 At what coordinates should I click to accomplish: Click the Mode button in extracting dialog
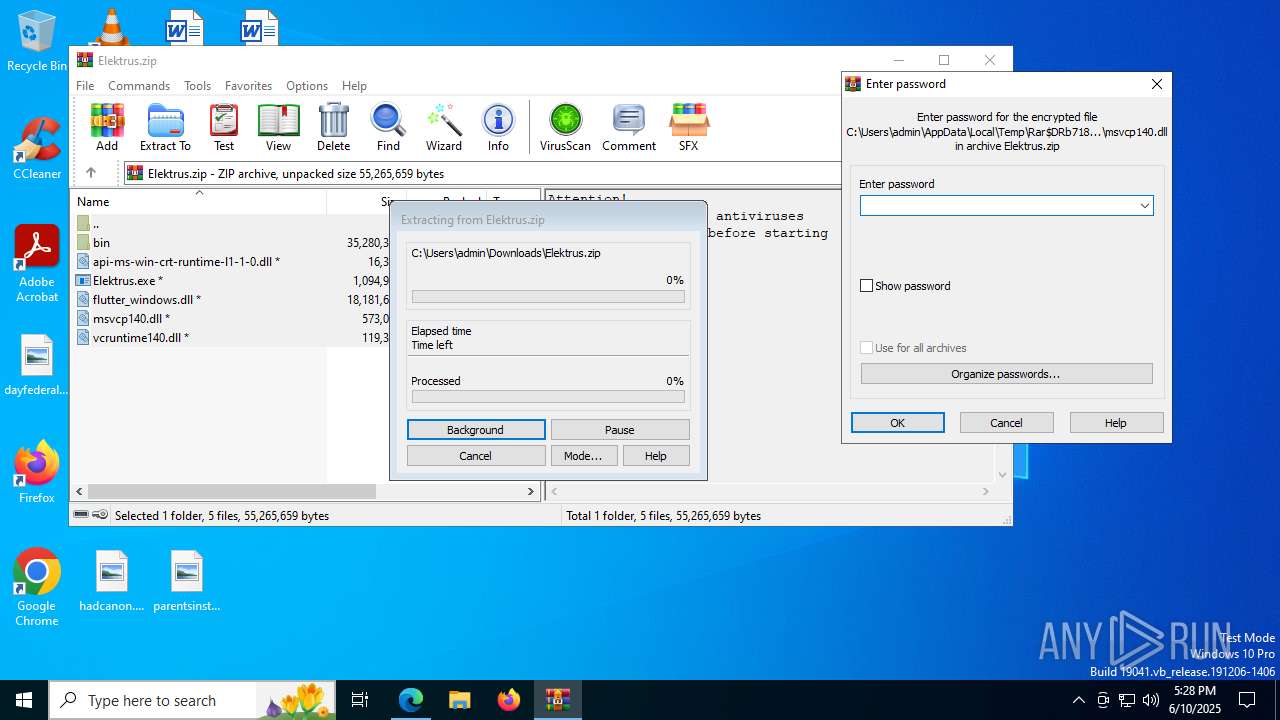click(583, 456)
